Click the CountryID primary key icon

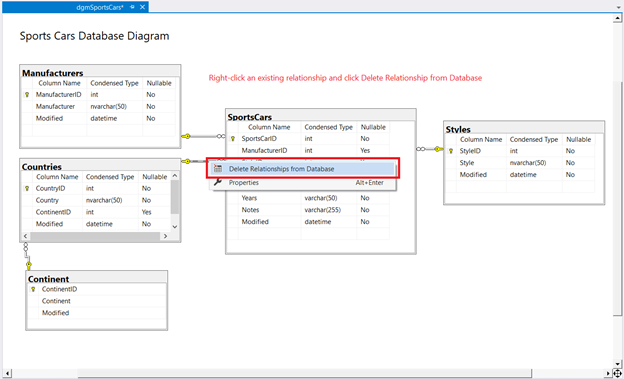pyautogui.click(x=27, y=188)
